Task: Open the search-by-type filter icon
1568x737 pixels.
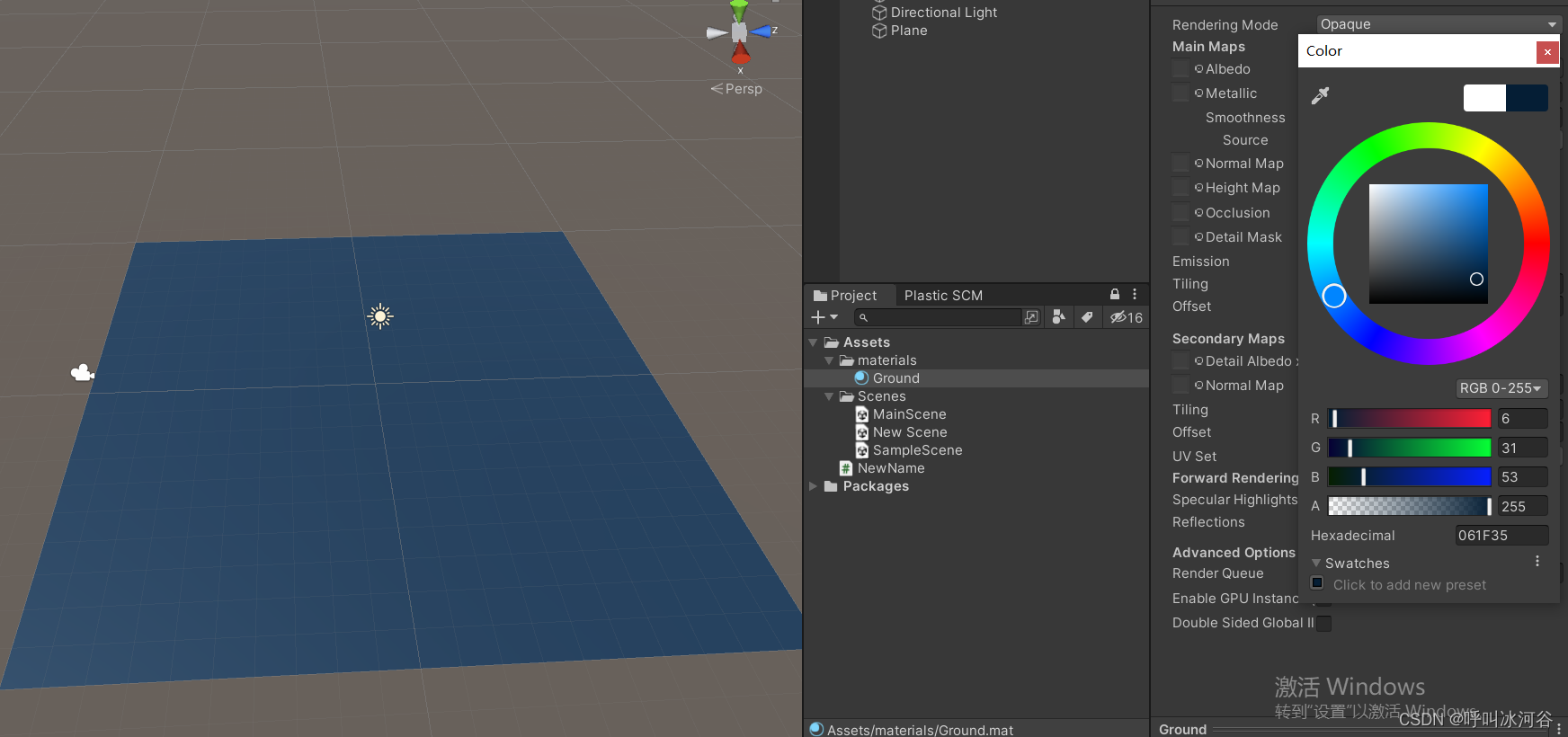Action: click(1059, 316)
